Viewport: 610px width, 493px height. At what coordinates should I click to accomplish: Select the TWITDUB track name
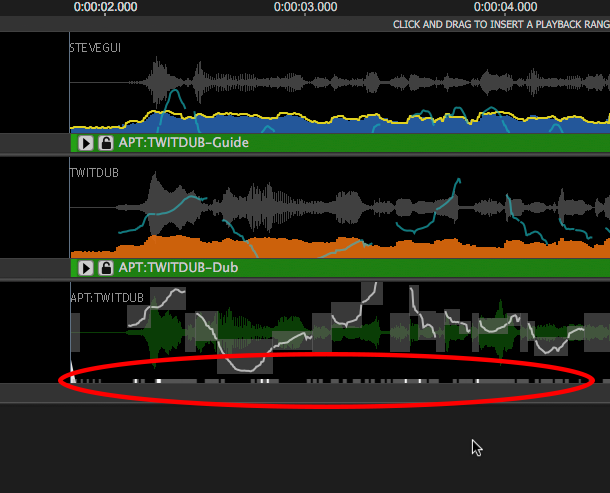pos(93,173)
